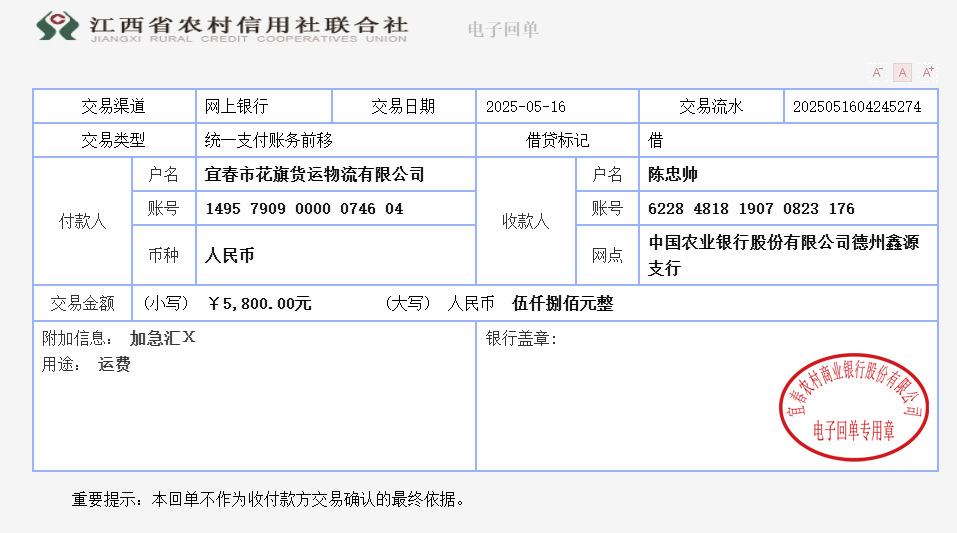Image resolution: width=957 pixels, height=533 pixels.
Task: Click additional info value 加急汇X
Action: tap(162, 338)
